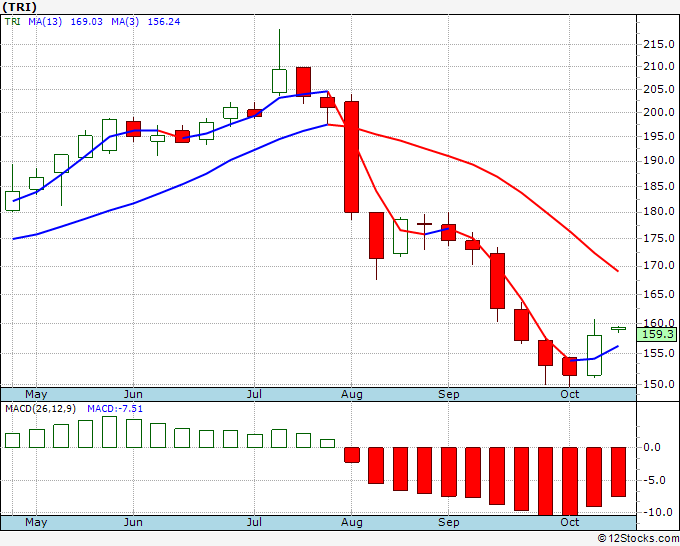This screenshot has height=546, width=680.
Task: Click the MA(3) legend label
Action: click(x=125, y=22)
